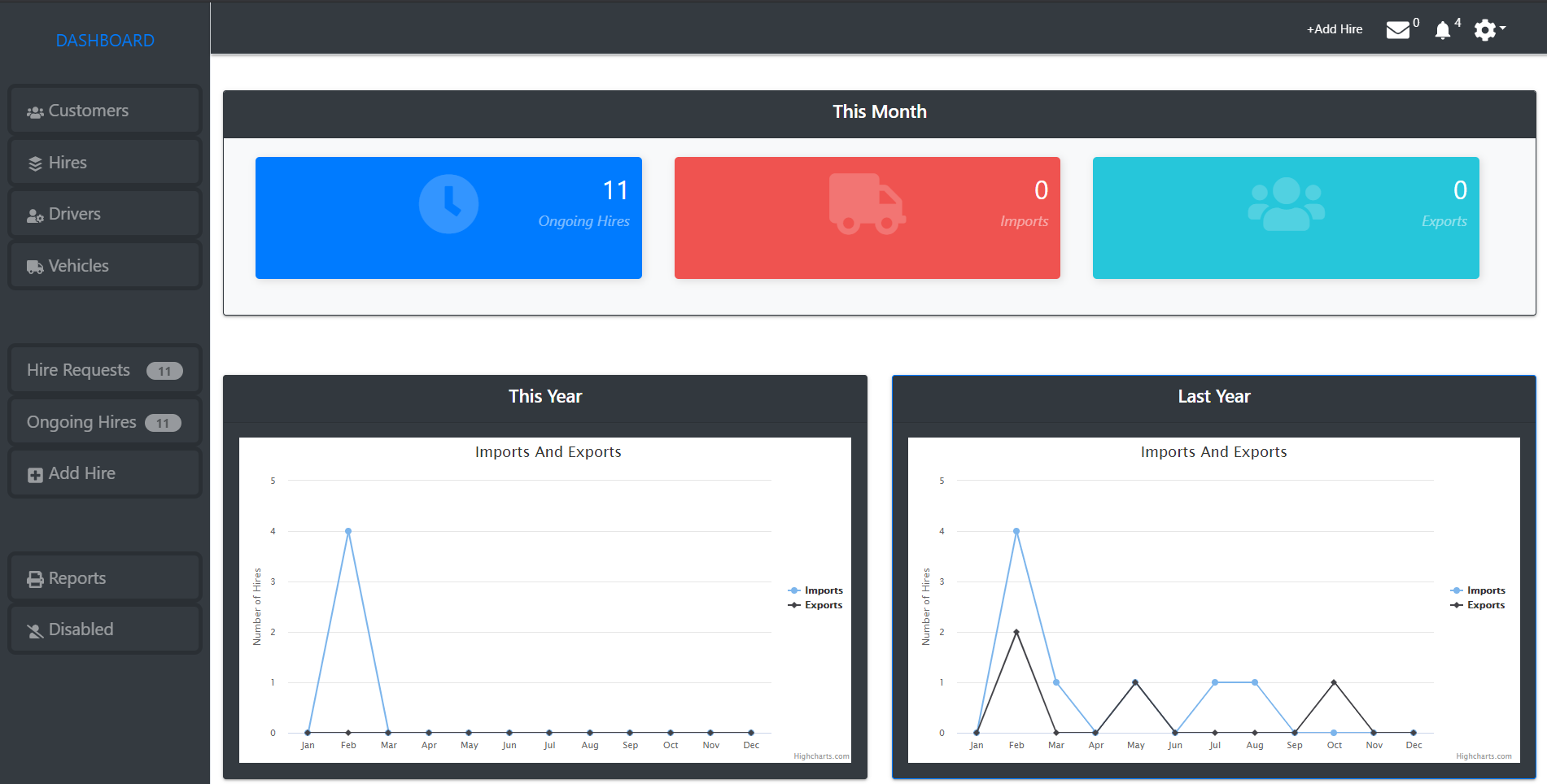Click the people icon in Exports card
1547x784 pixels.
point(1286,204)
